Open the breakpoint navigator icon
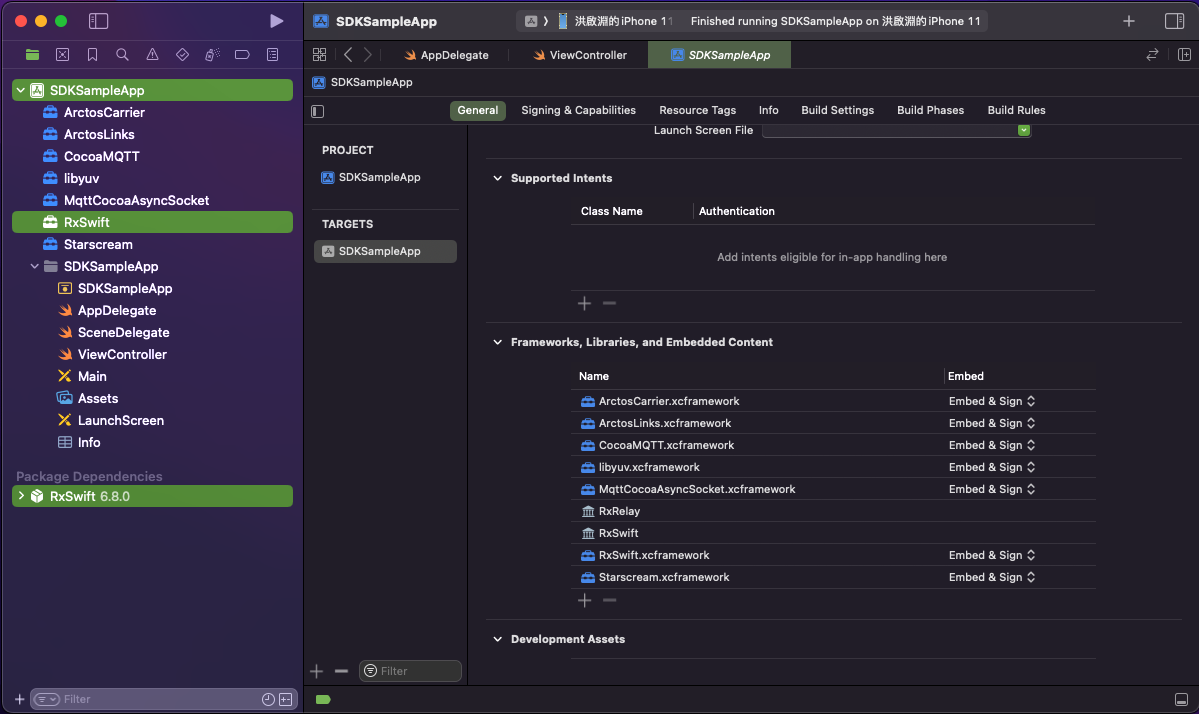 (x=242, y=55)
